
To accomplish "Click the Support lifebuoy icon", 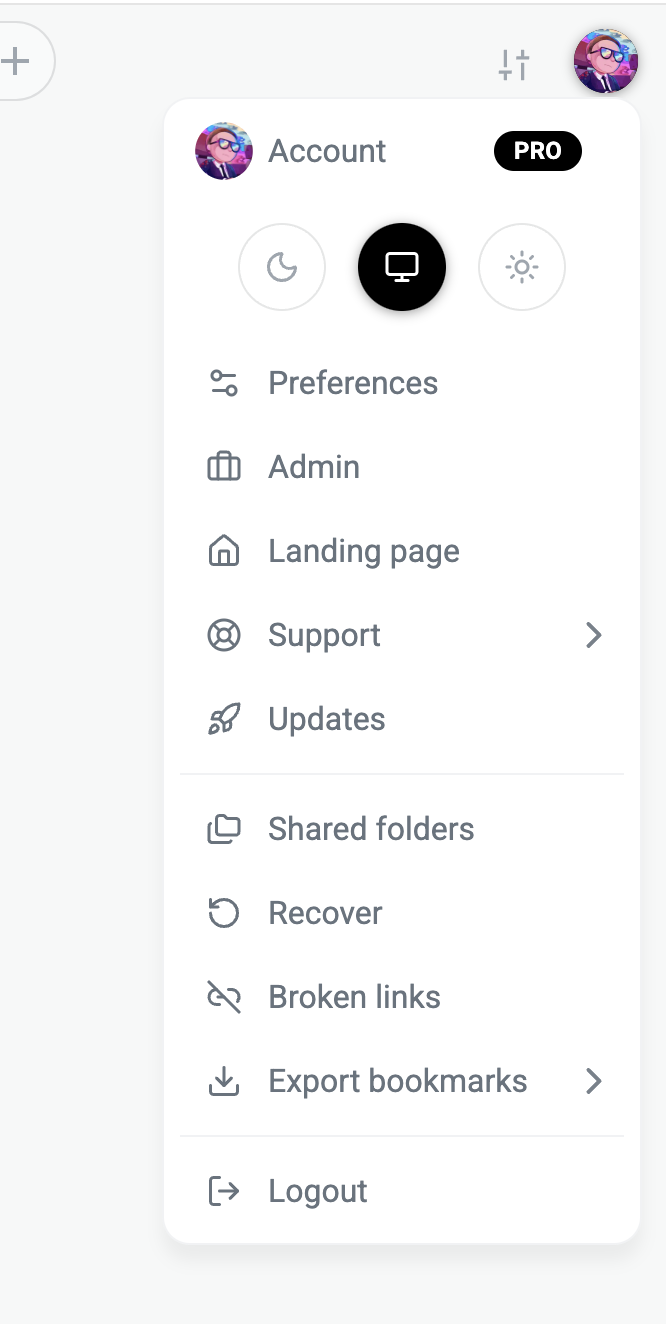I will tap(224, 635).
